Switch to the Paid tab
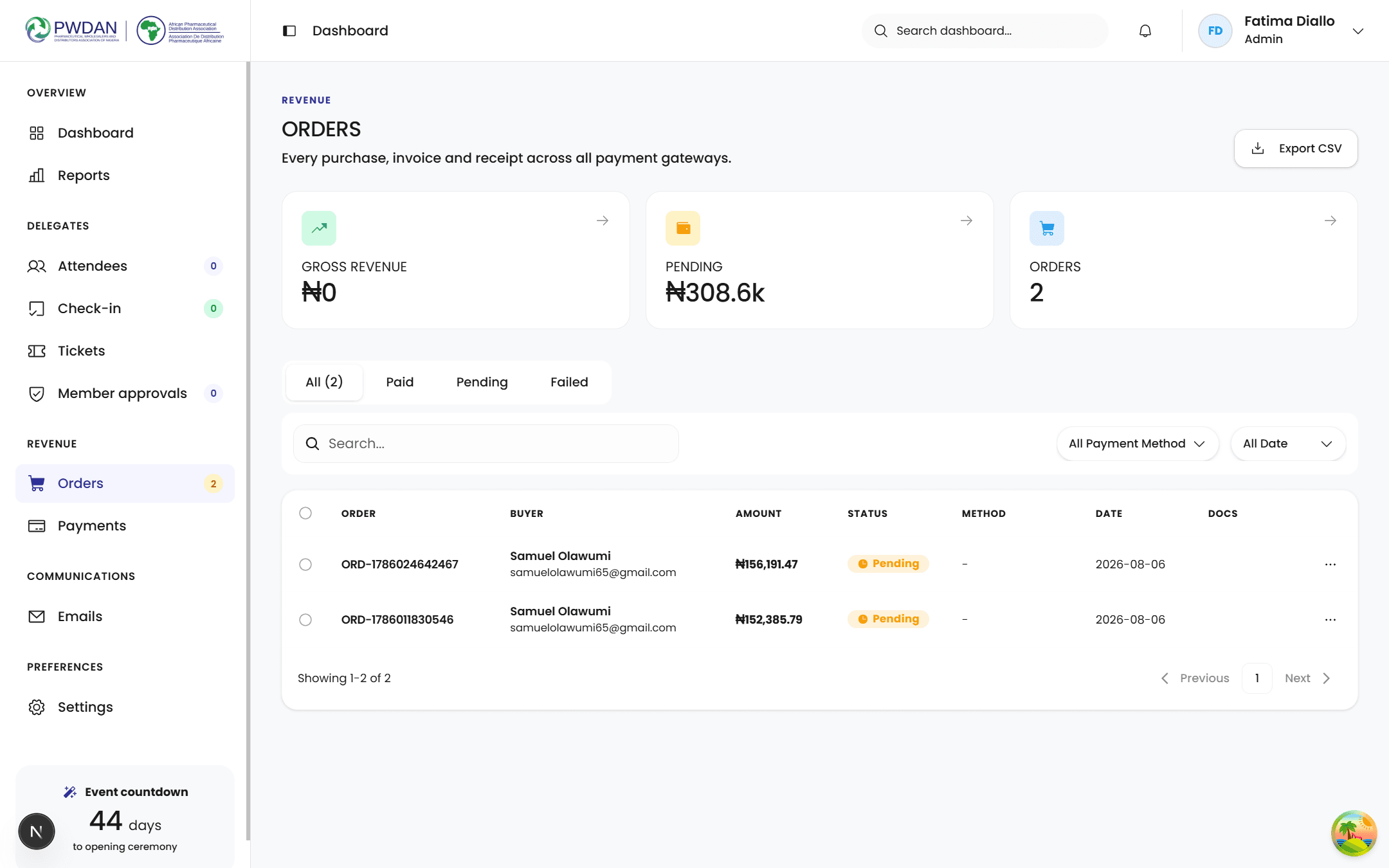 pyautogui.click(x=400, y=383)
